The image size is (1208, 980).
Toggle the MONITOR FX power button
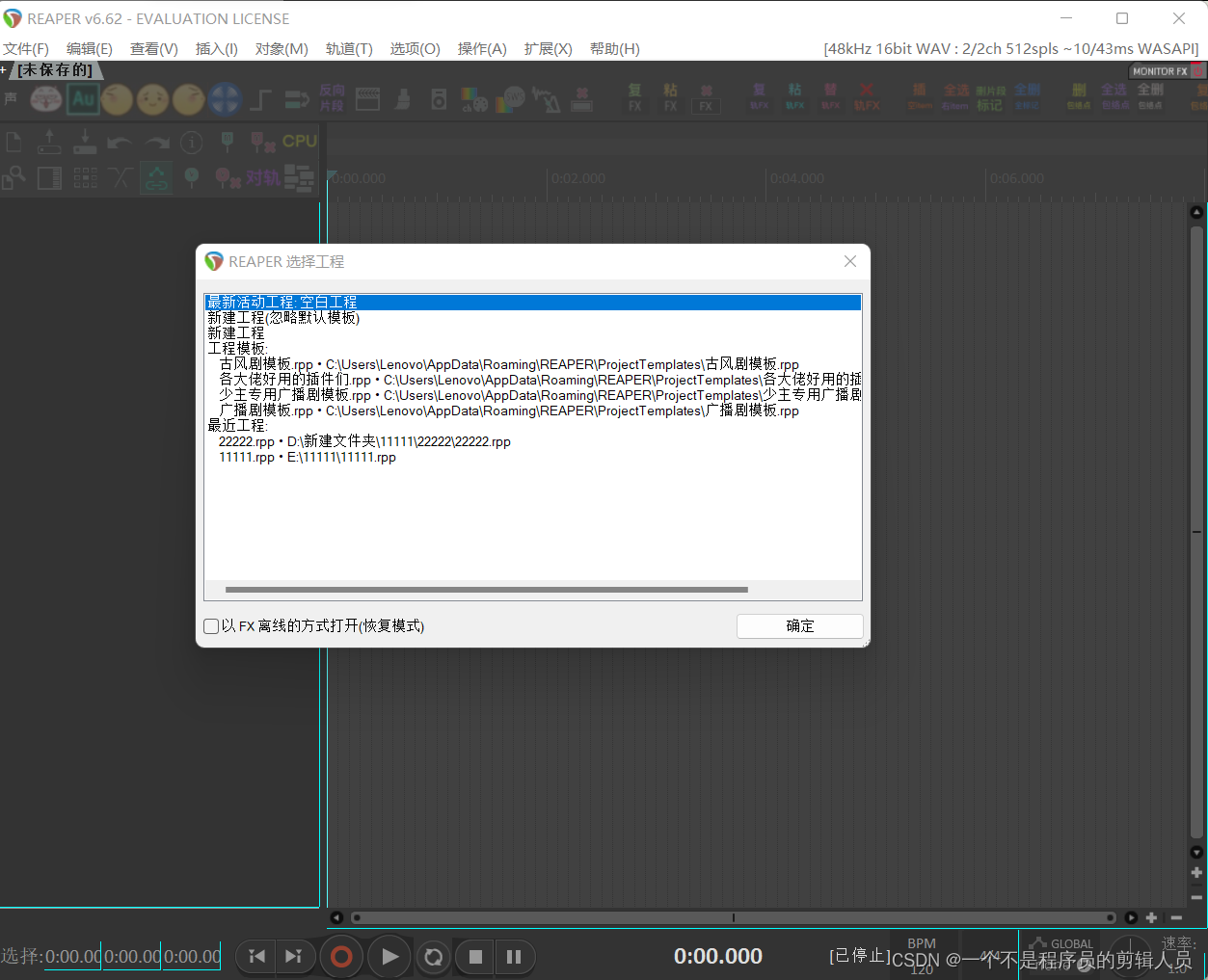pyautogui.click(x=1198, y=71)
